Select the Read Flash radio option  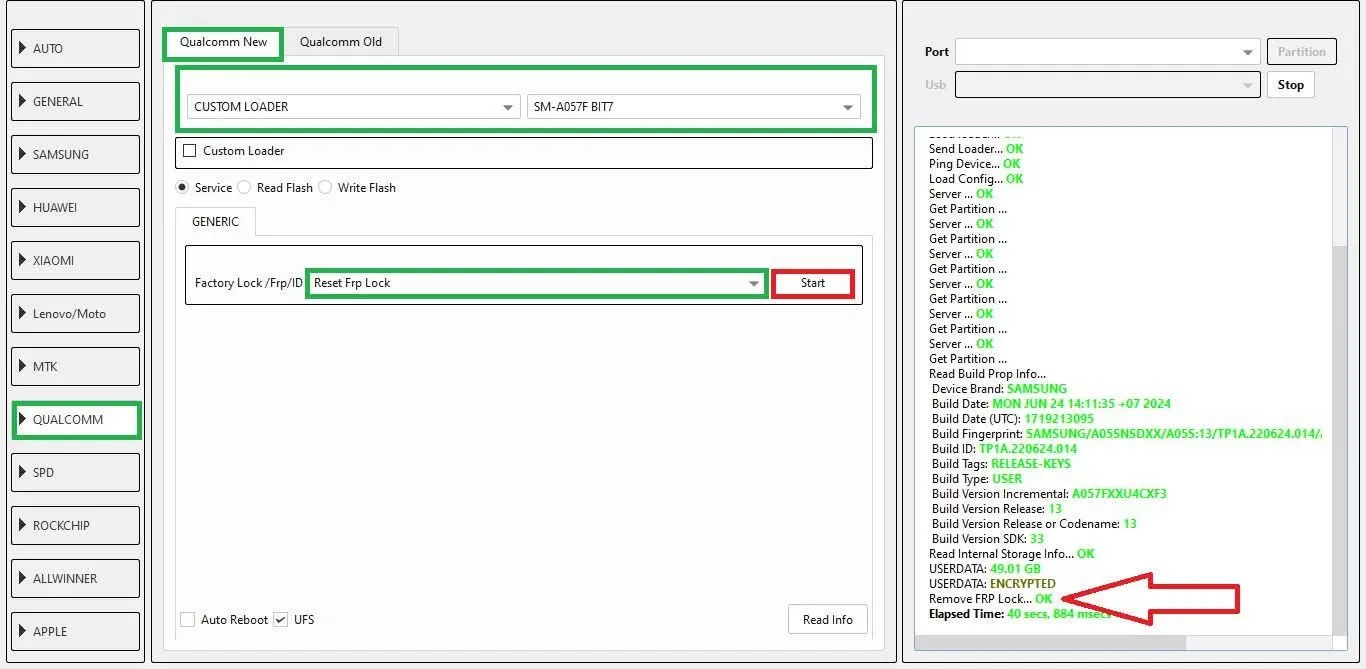point(245,188)
